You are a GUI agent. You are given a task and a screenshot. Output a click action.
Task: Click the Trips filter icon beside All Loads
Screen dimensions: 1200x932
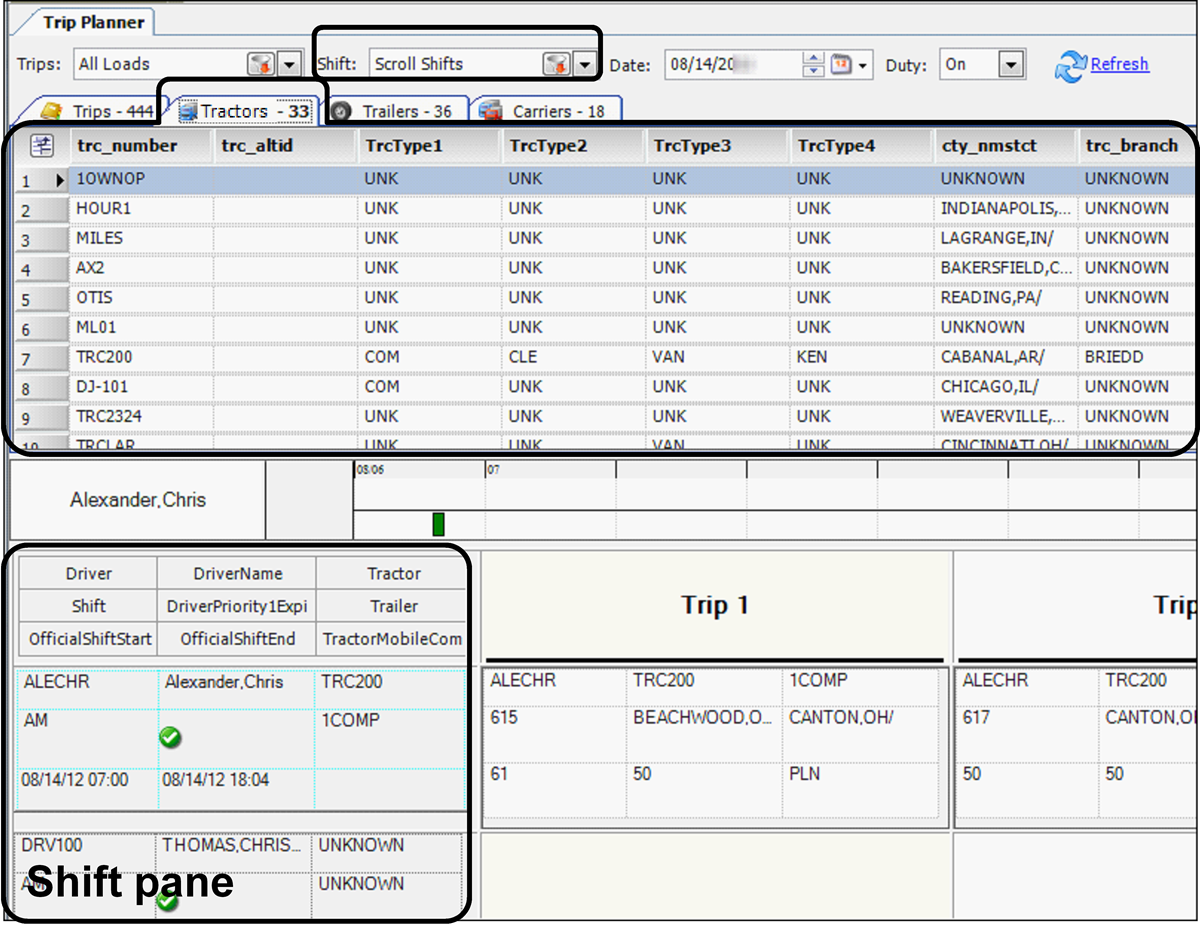[261, 64]
